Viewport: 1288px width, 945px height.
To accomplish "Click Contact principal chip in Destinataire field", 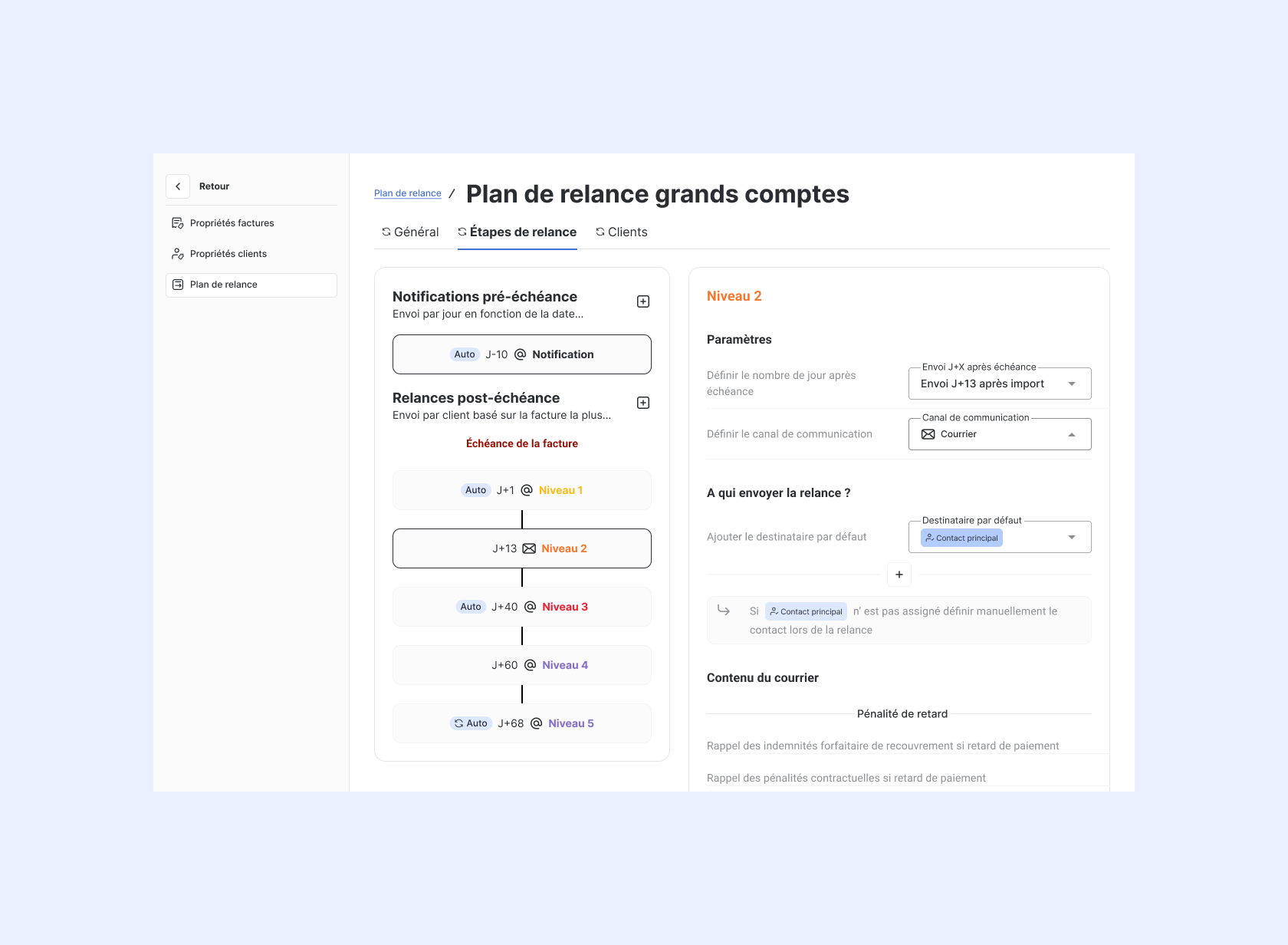I will click(x=961, y=538).
